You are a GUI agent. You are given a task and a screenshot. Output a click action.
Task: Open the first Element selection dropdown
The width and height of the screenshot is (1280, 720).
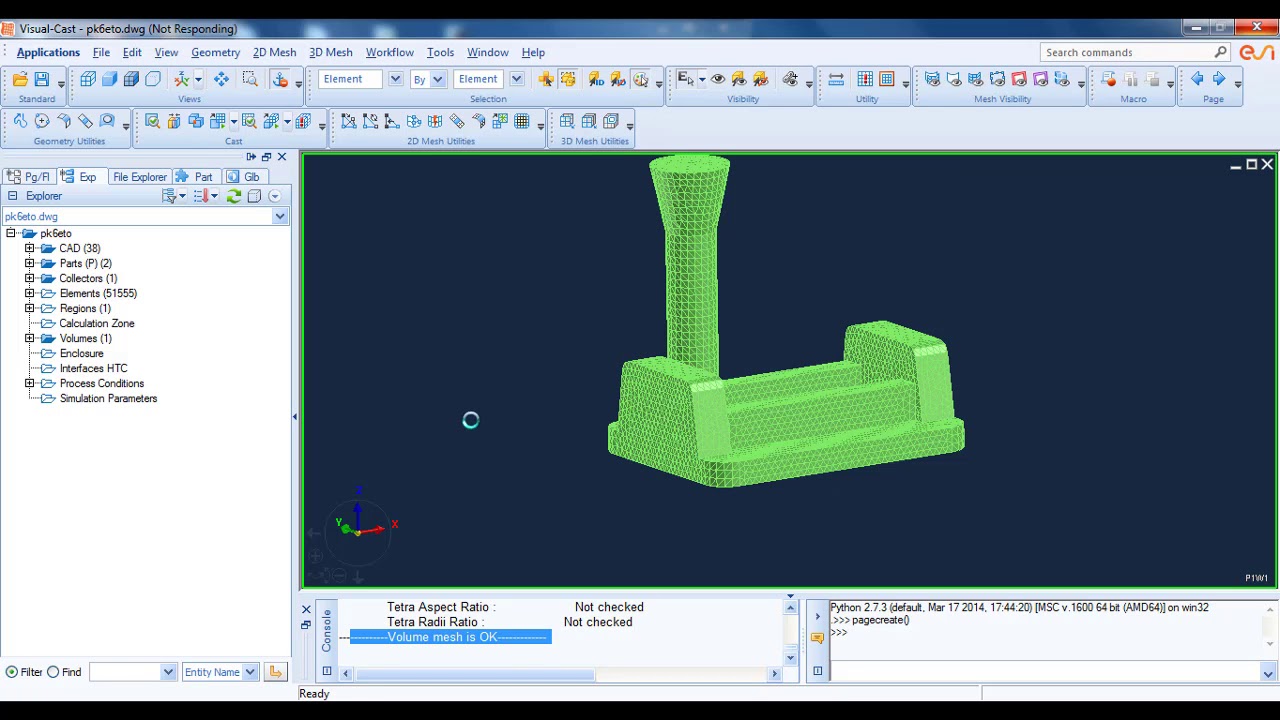[x=395, y=79]
